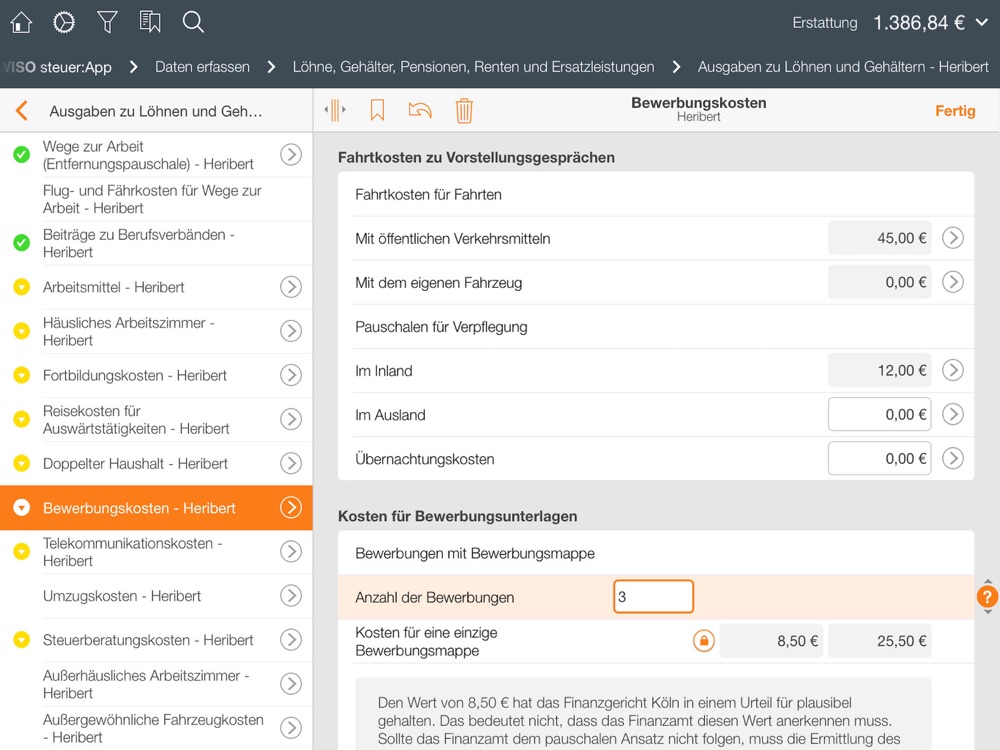The width and height of the screenshot is (1000, 750).
Task: Click the Fertig button
Action: tap(955, 111)
